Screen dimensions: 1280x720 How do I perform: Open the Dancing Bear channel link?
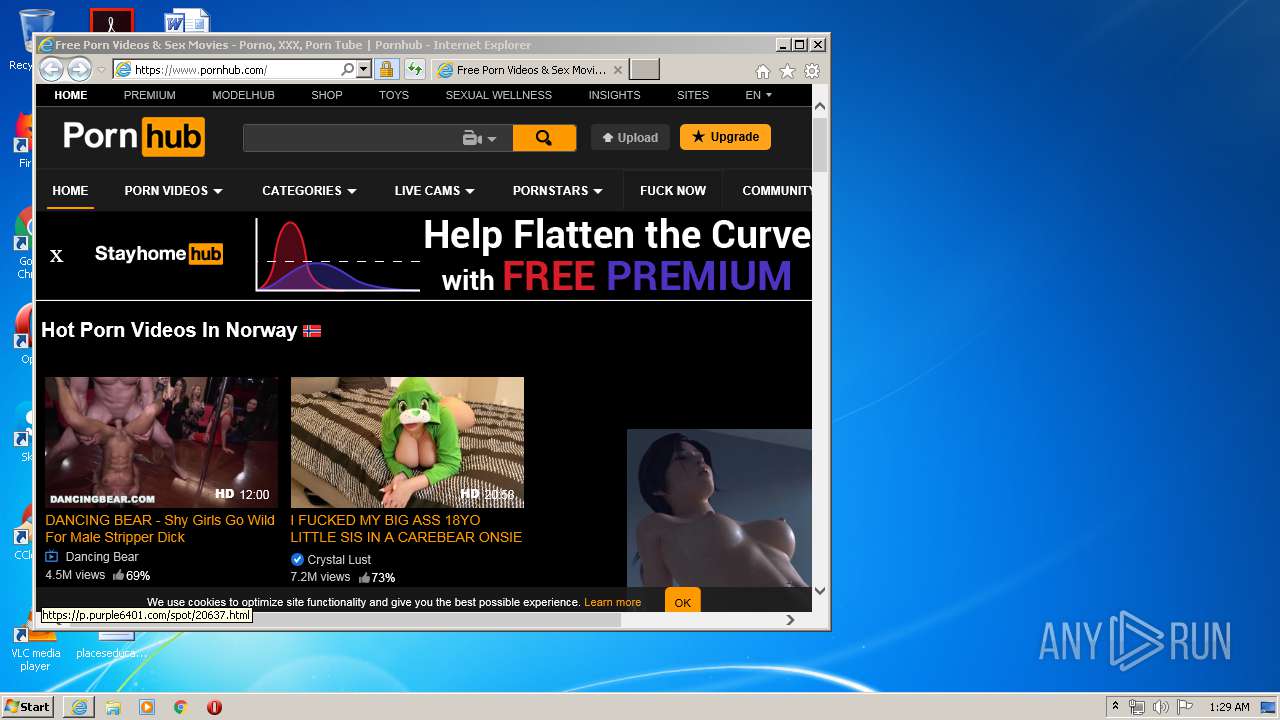pos(102,557)
